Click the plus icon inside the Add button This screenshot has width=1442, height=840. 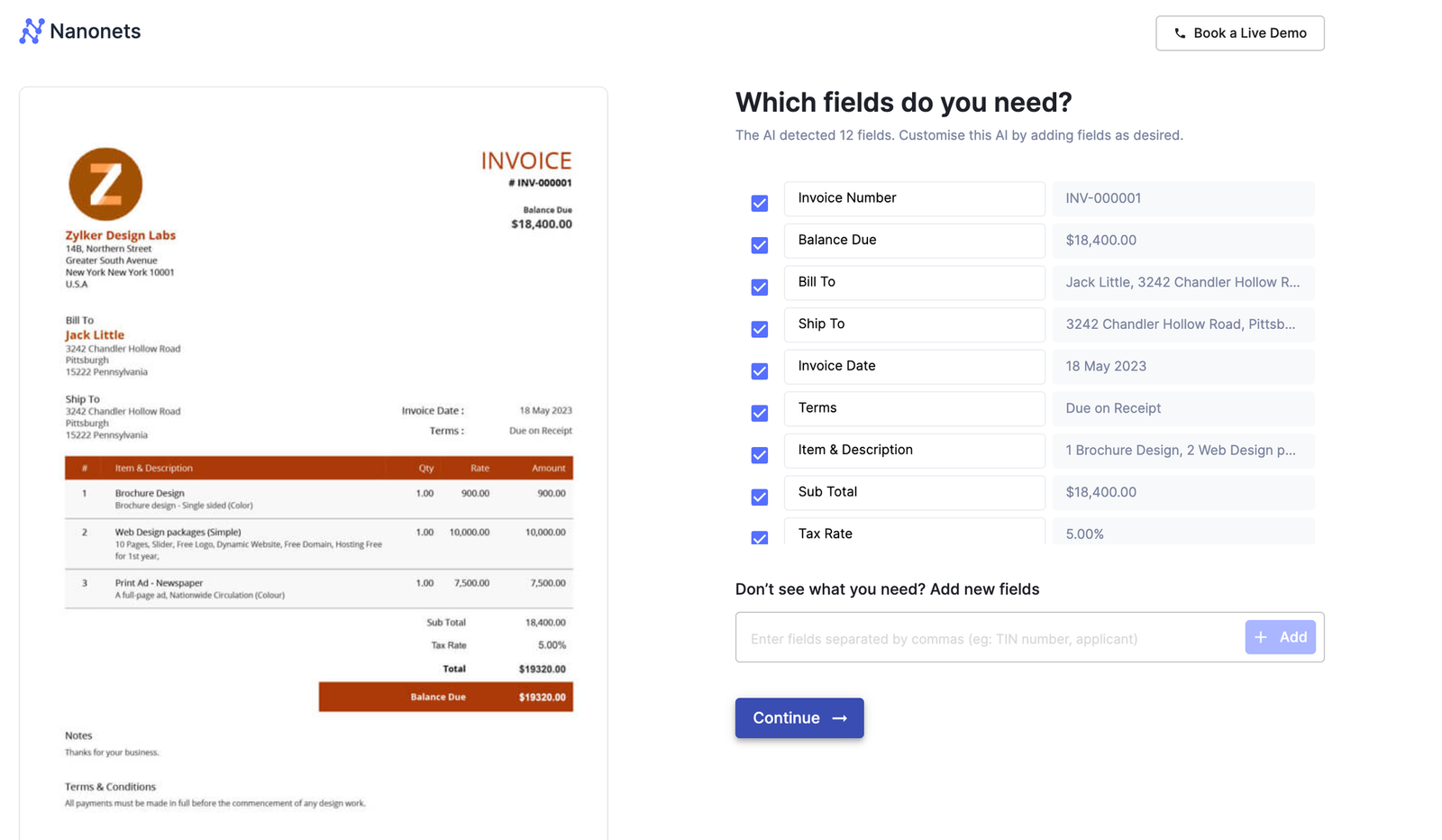[1261, 637]
